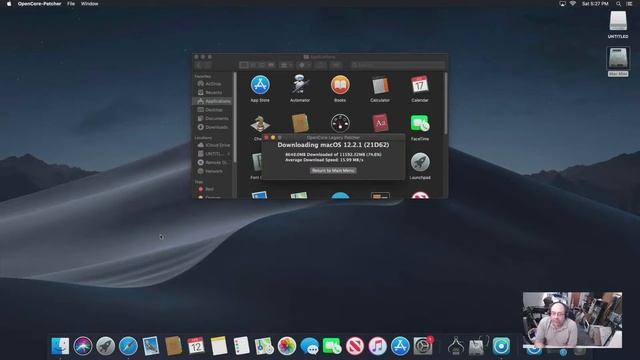Image resolution: width=640 pixels, height=360 pixels.
Task: Open the OpenCore-Patcher app menu
Action: 39,4
